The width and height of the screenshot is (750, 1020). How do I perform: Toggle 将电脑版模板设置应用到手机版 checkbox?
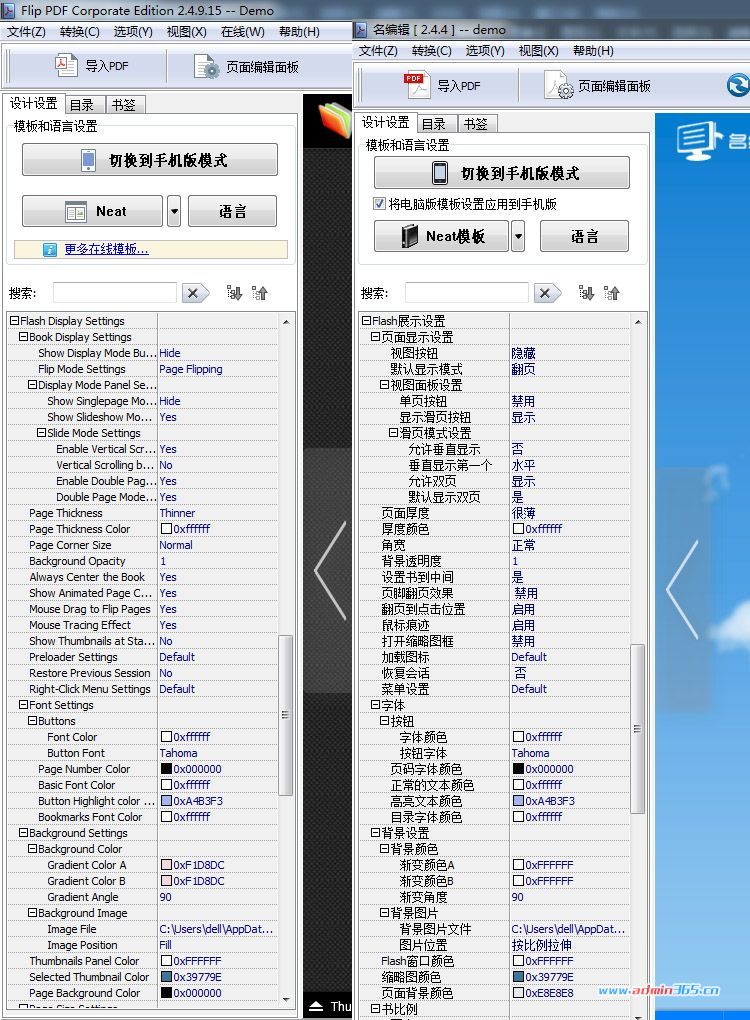click(x=379, y=204)
